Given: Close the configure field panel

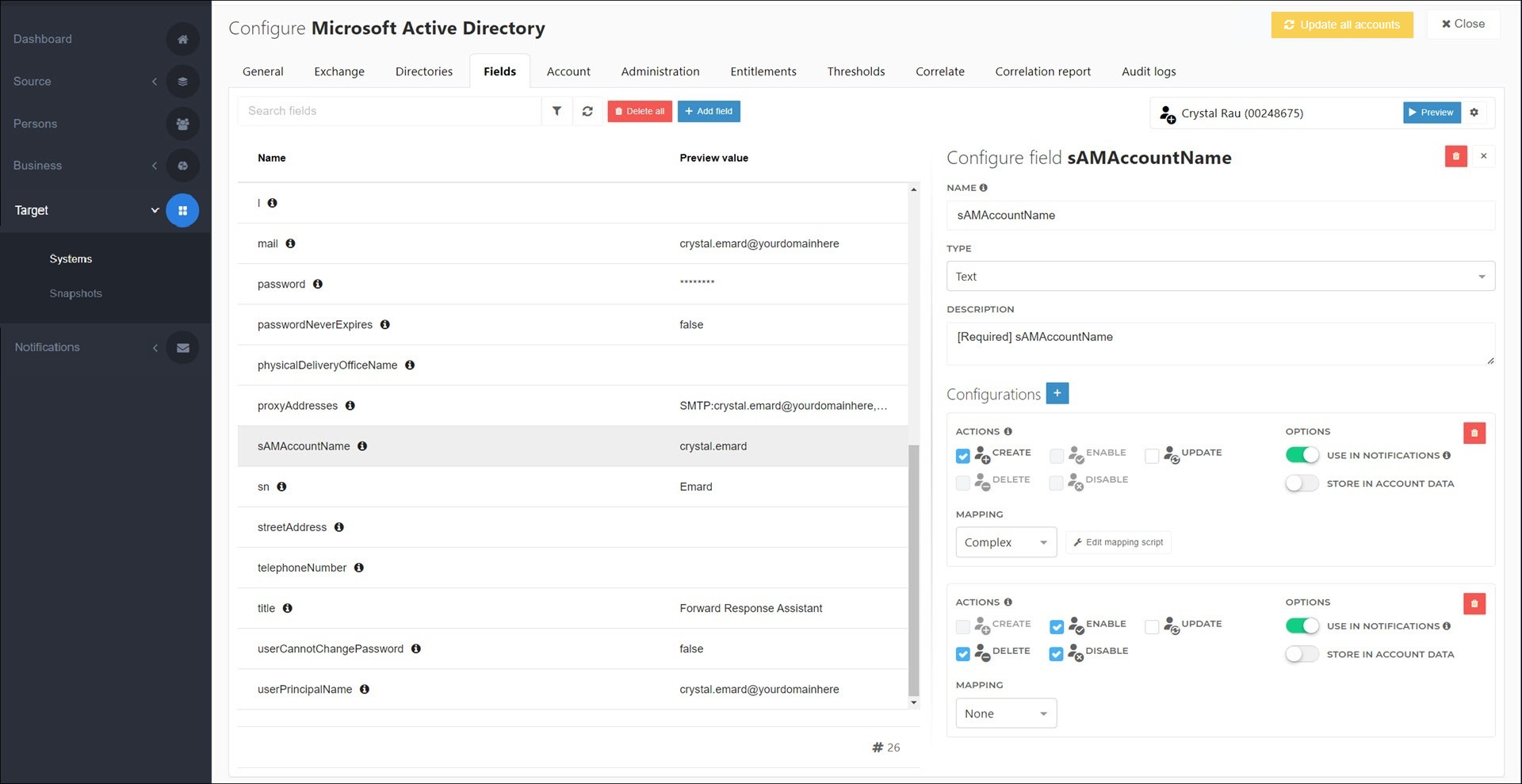Looking at the screenshot, I should 1483,156.
